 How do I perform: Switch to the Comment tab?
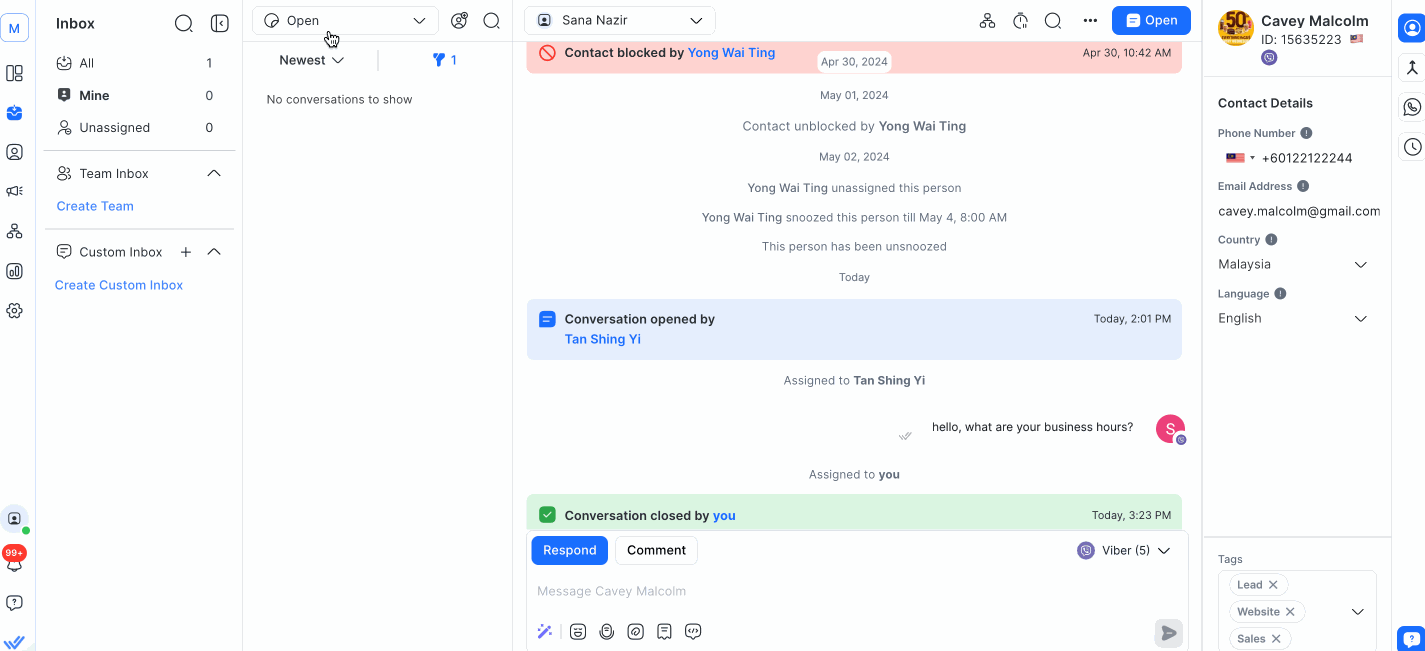pos(656,550)
